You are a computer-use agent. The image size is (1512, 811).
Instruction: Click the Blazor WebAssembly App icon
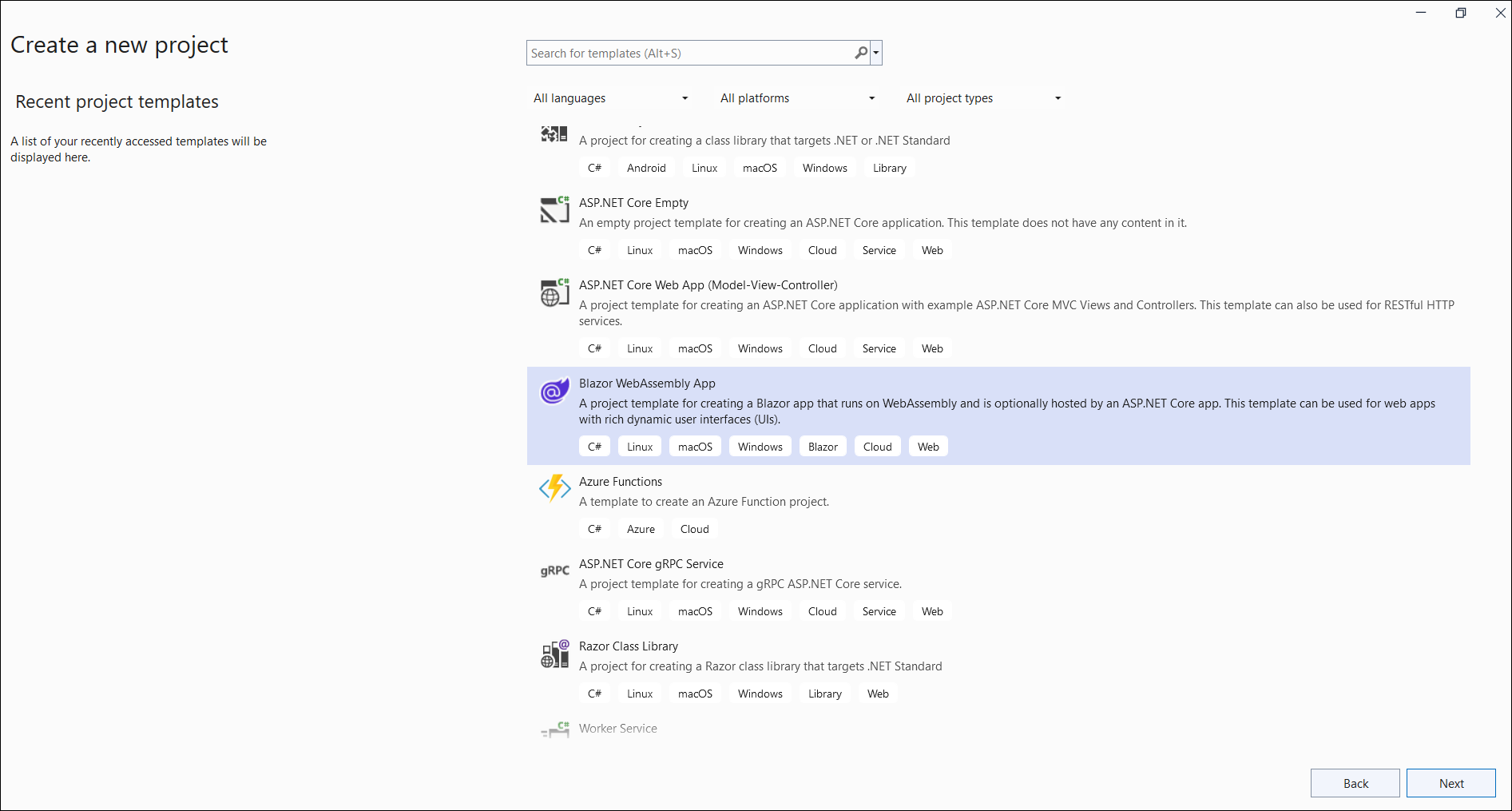coord(554,391)
